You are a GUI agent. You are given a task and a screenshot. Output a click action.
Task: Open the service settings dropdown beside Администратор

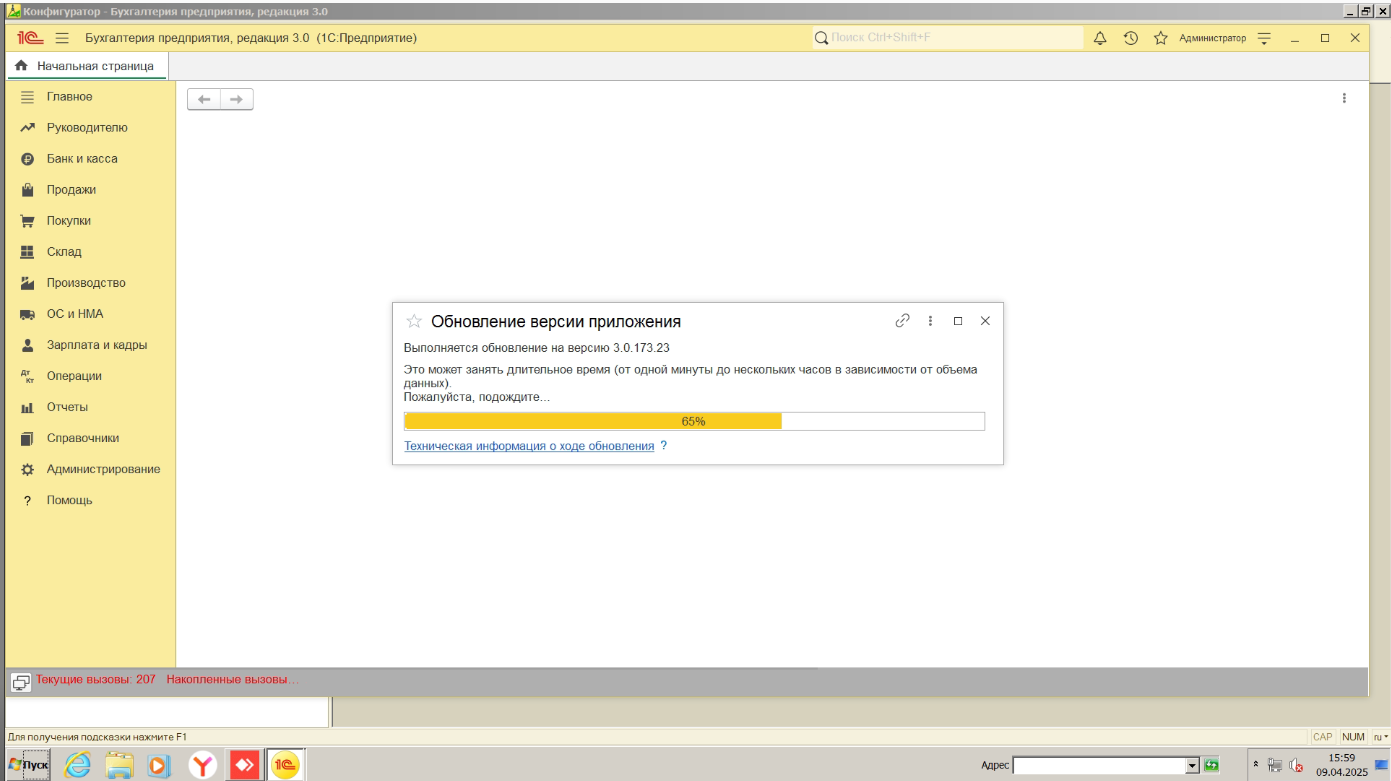(1264, 38)
